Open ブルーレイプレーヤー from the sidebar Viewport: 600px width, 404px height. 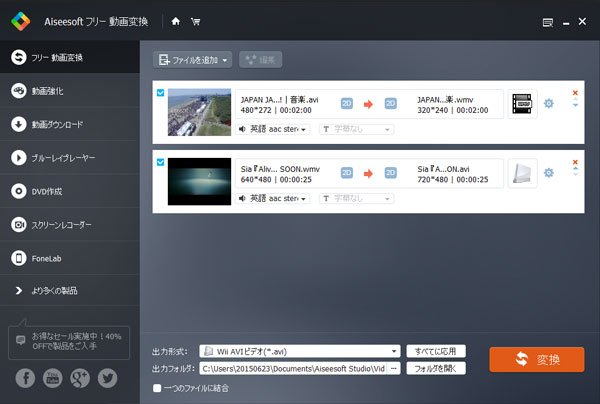tap(70, 158)
